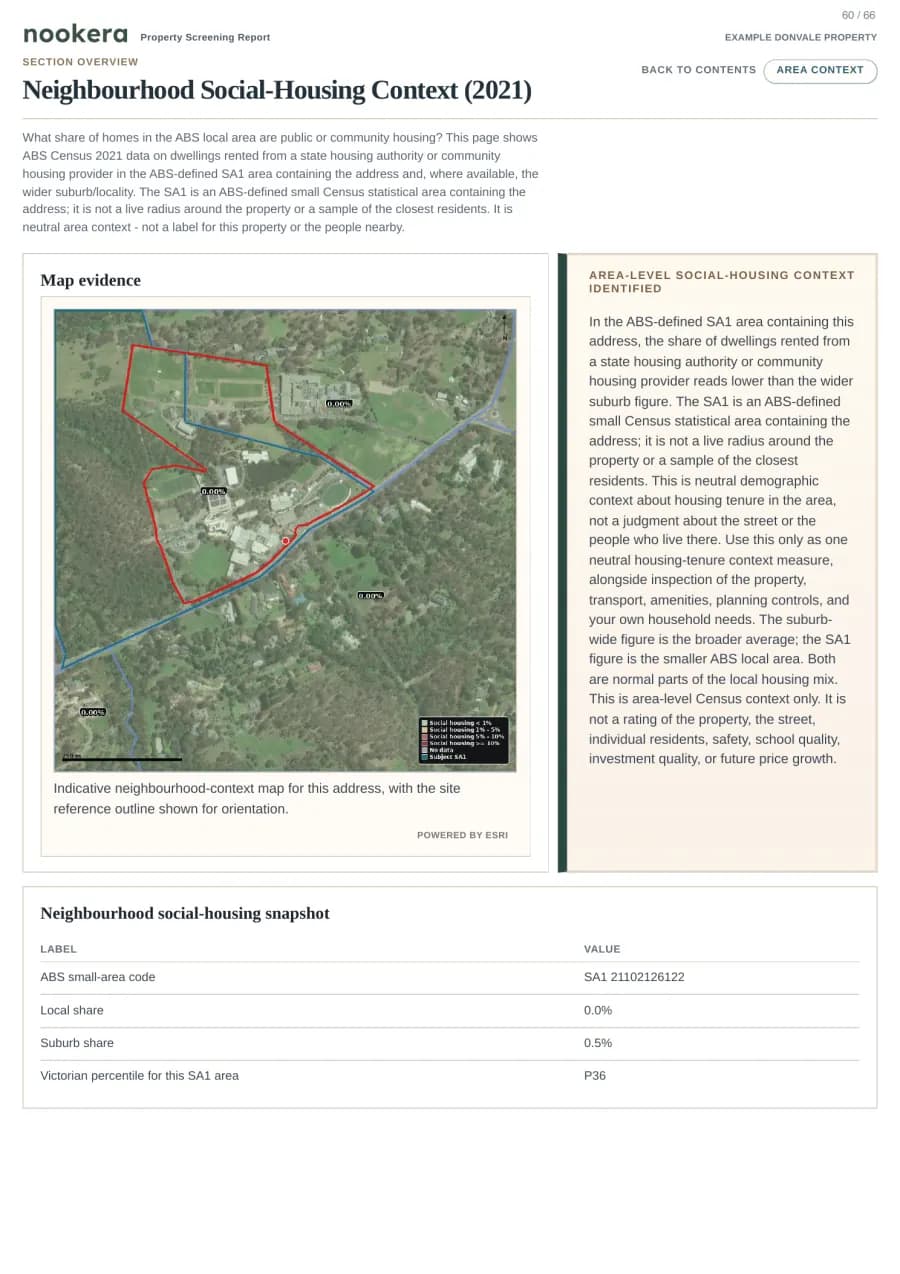Click the Example Donvale Property header label
Viewport: 900px width, 1274px height.
(801, 37)
